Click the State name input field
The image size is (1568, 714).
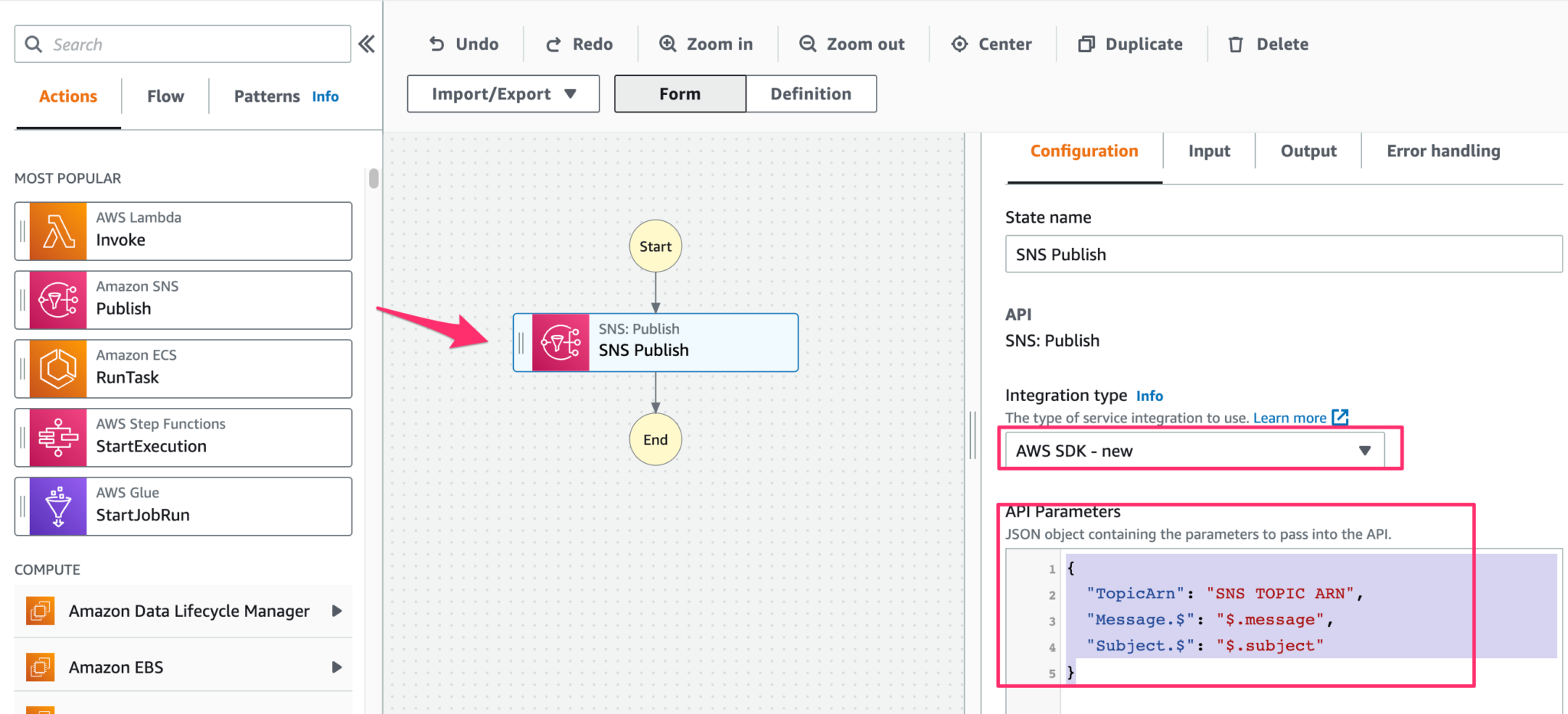[1282, 254]
